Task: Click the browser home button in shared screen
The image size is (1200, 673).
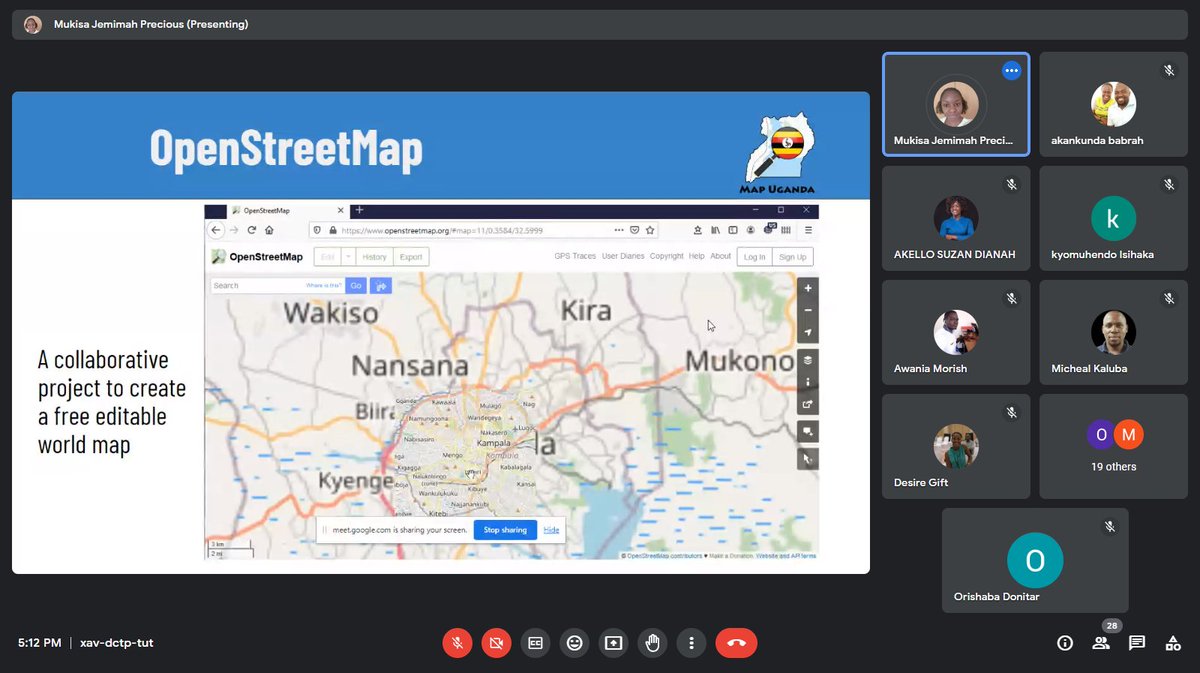Action: tap(269, 230)
